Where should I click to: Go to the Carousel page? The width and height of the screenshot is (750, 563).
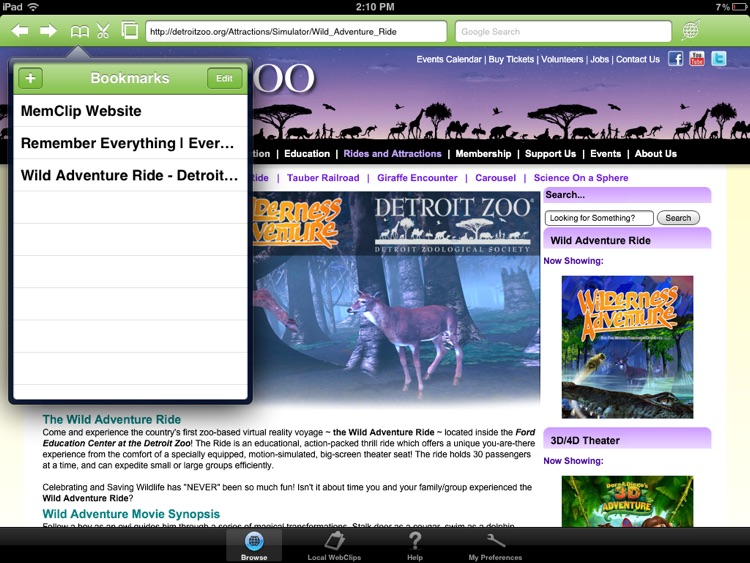(496, 178)
